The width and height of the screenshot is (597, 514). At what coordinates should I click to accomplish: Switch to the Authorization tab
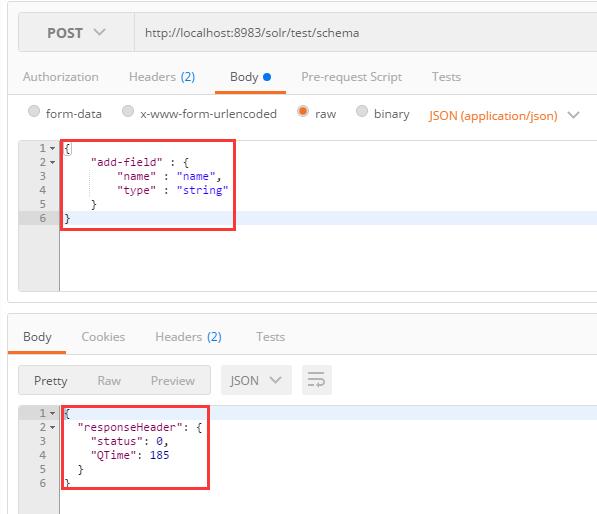61,77
